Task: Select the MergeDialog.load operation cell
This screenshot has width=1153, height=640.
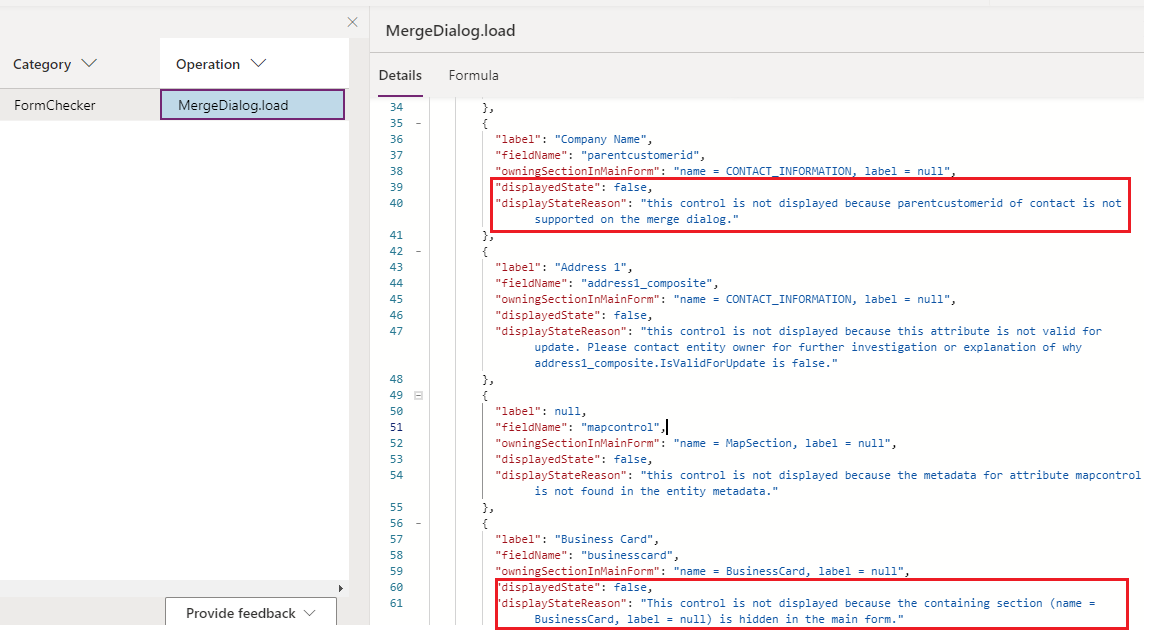Action: [x=252, y=104]
